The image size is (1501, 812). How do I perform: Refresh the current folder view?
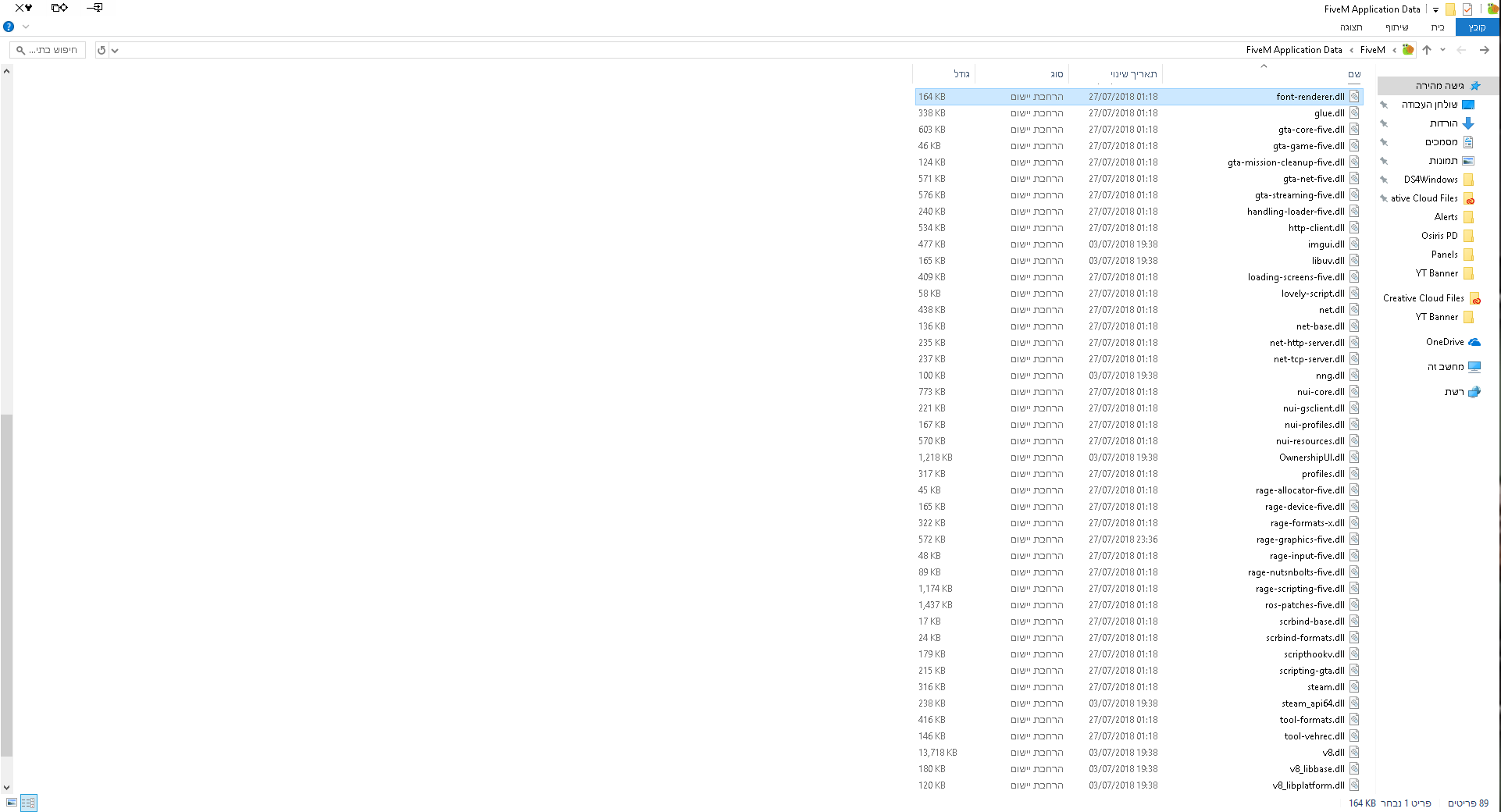tap(102, 50)
